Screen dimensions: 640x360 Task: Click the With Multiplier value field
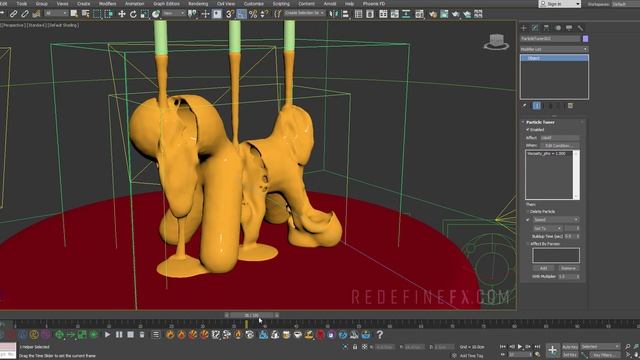point(568,276)
